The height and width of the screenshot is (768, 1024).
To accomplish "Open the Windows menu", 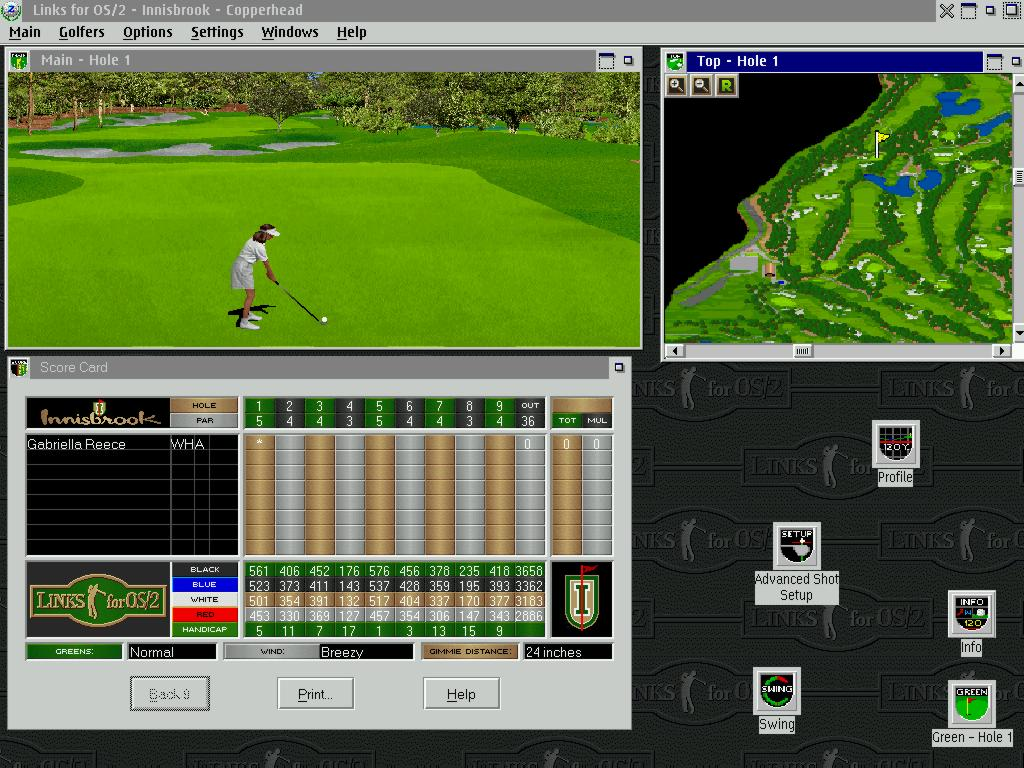I will [290, 32].
